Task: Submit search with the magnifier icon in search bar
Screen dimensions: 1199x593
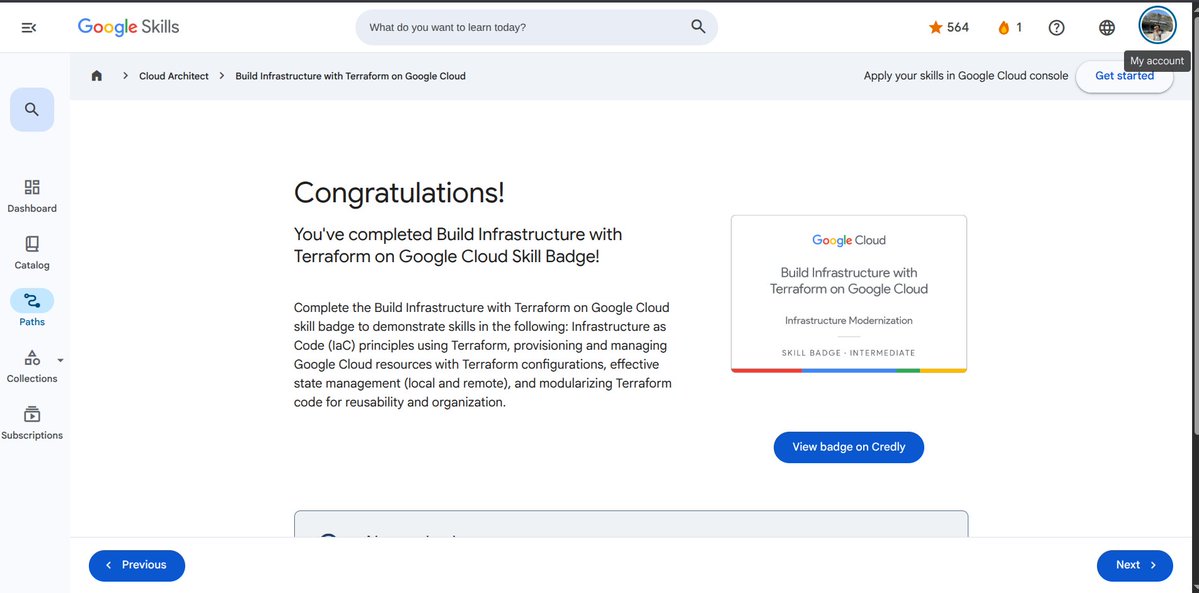Action: coord(697,27)
